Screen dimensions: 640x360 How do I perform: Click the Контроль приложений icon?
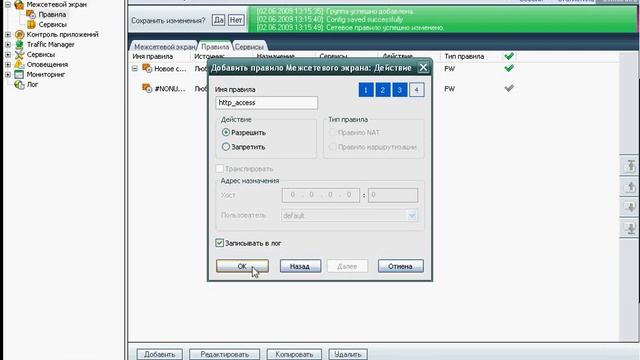click(19, 35)
